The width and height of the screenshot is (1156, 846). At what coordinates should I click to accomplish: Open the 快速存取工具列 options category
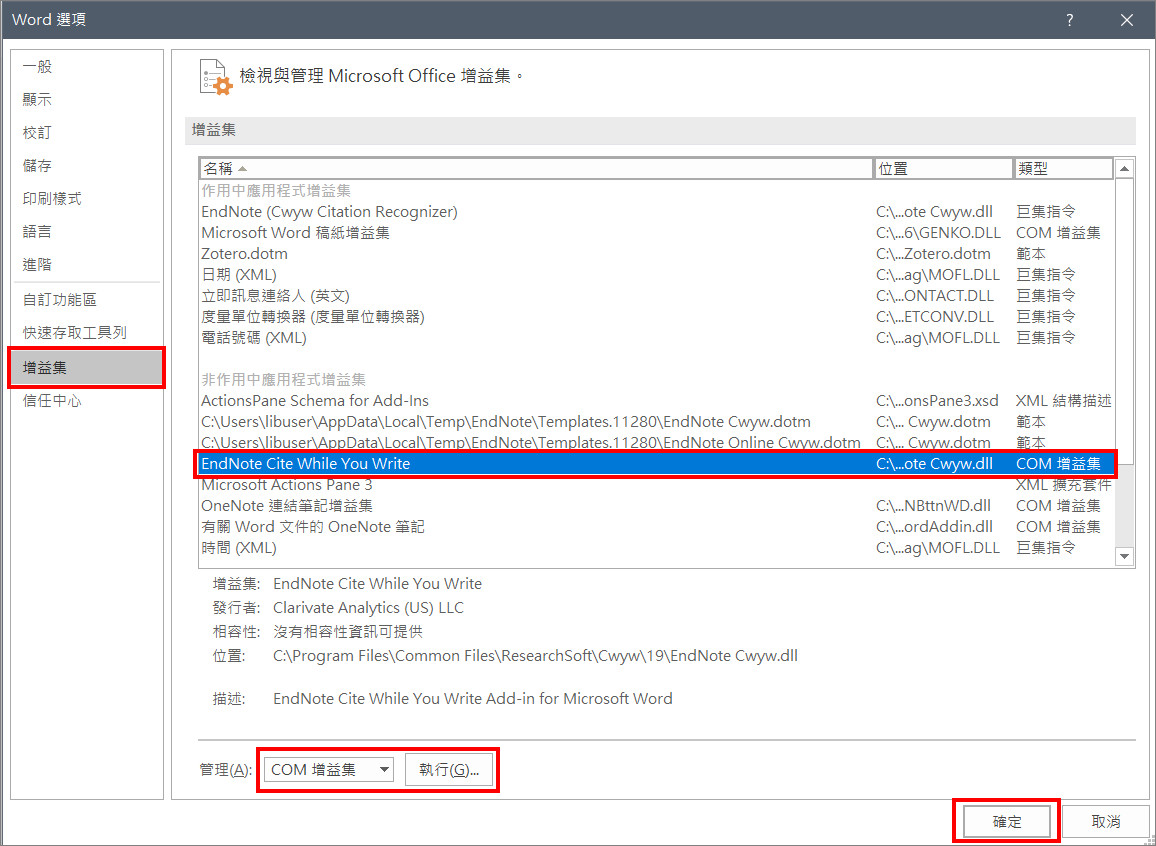coord(87,333)
